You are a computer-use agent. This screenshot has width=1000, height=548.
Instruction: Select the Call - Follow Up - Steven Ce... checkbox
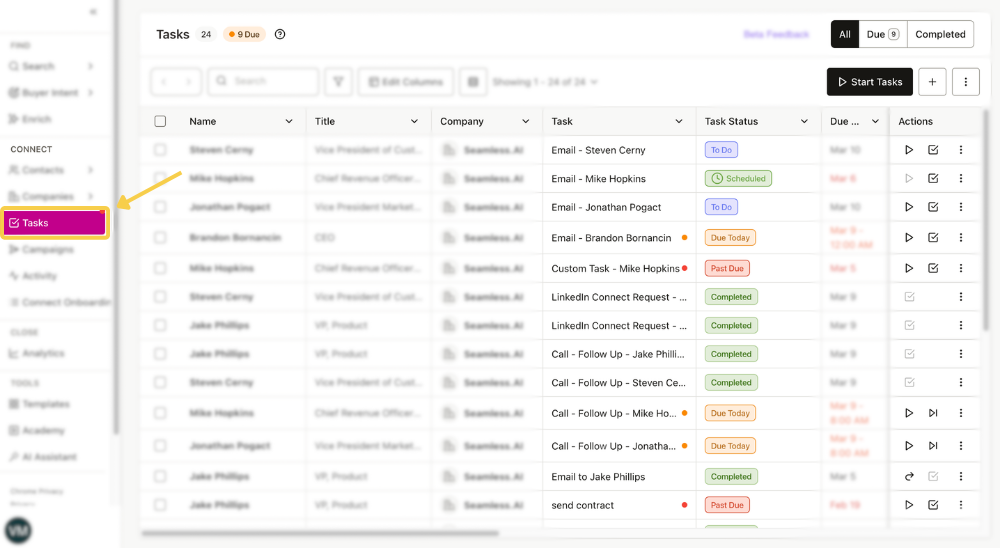pyautogui.click(x=160, y=382)
